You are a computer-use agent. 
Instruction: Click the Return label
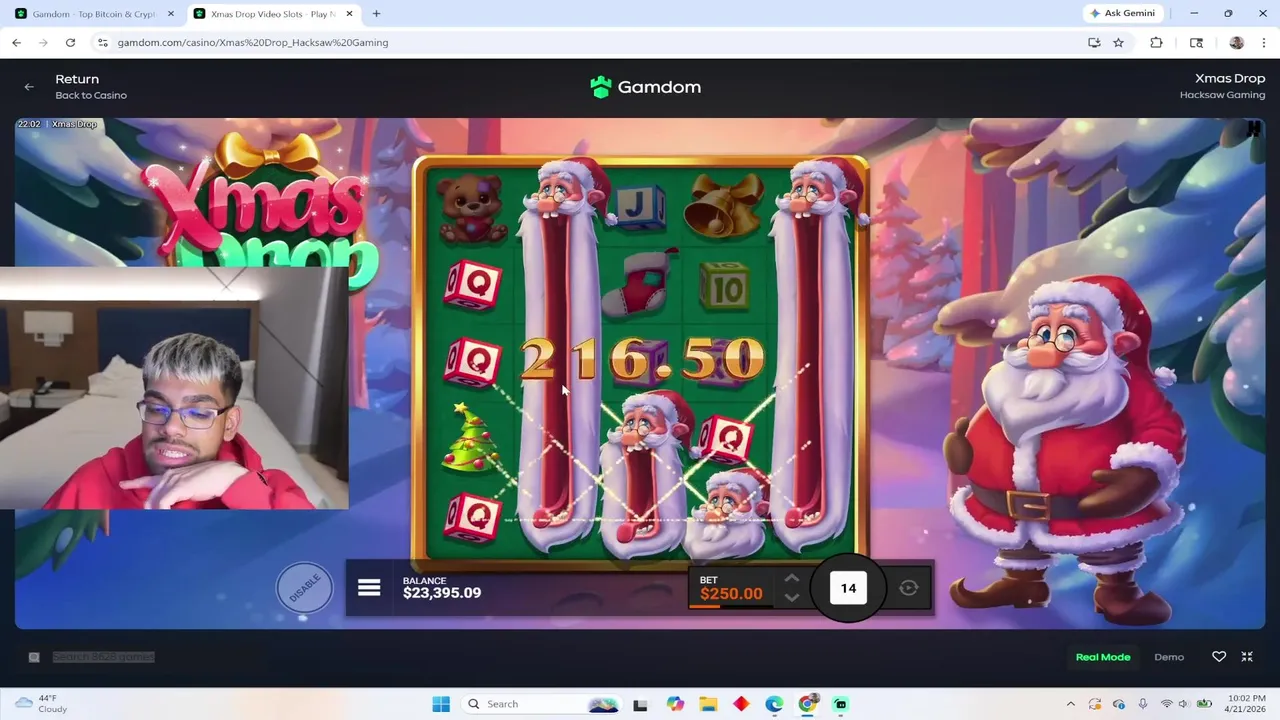click(77, 79)
